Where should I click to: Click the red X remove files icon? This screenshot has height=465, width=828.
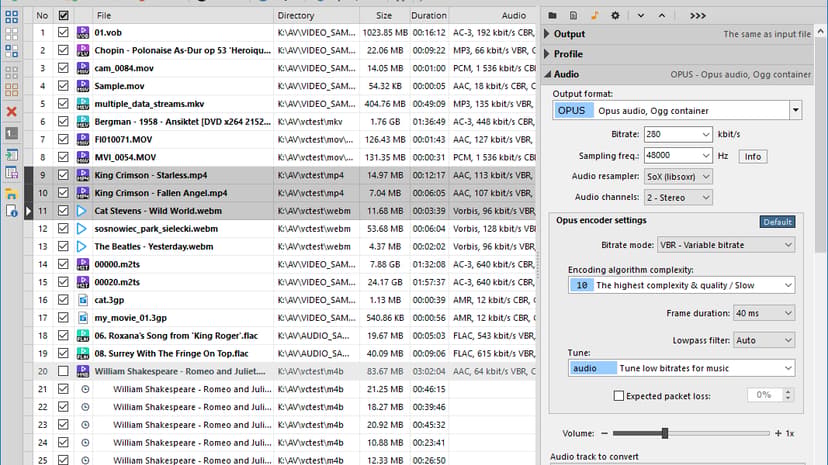11,112
